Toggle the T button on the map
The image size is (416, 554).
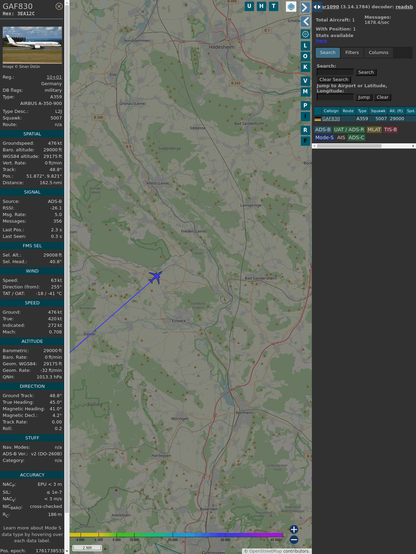click(x=273, y=6)
